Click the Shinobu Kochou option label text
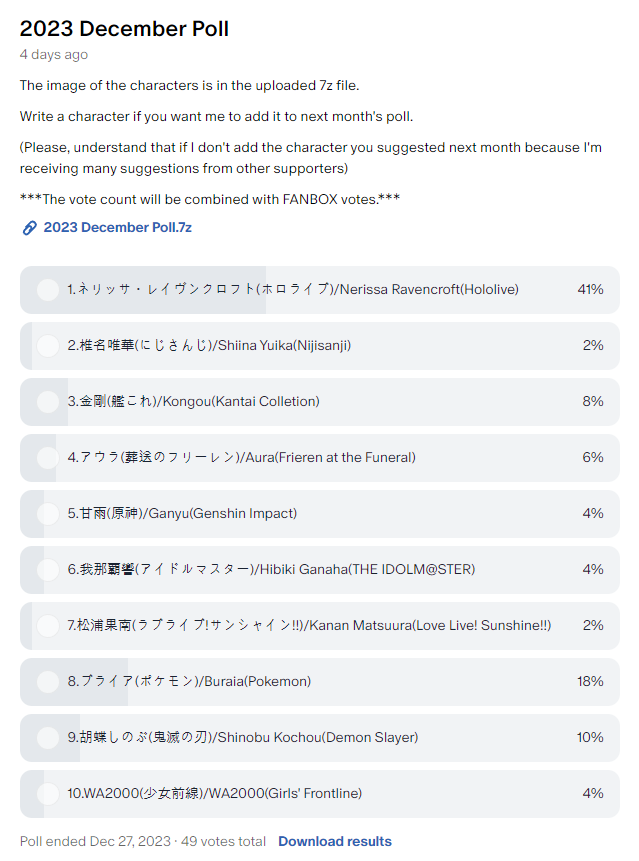The width and height of the screenshot is (639, 861). [243, 738]
